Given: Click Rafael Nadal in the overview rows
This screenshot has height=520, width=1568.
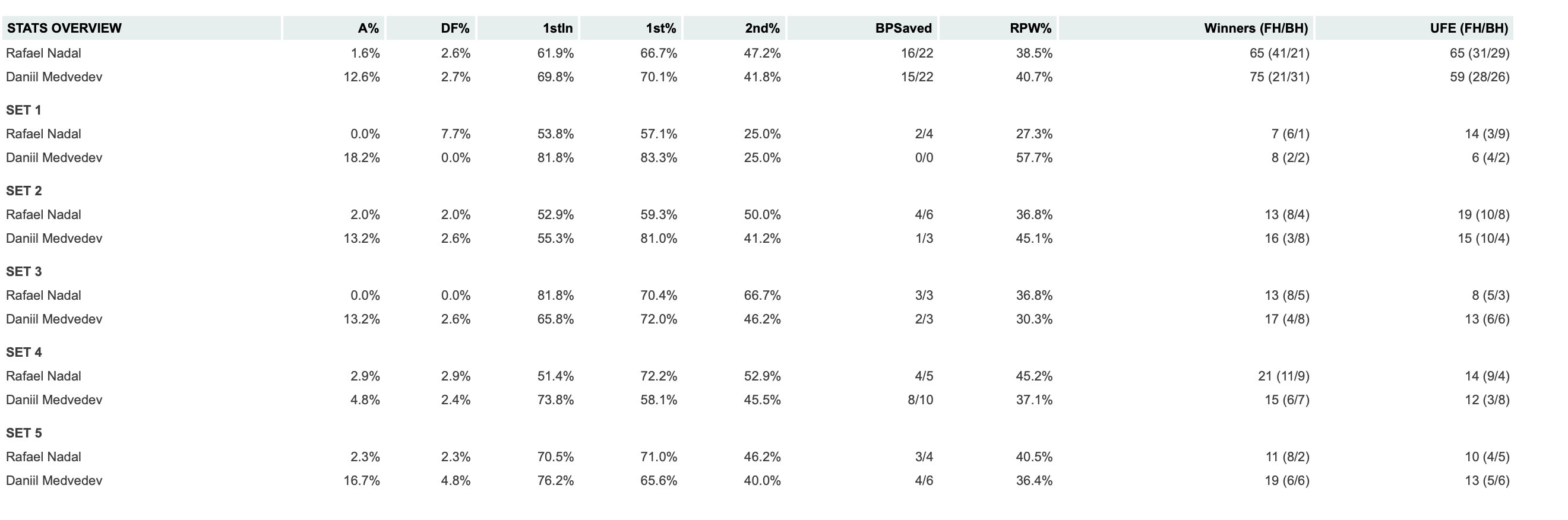Looking at the screenshot, I should point(44,53).
